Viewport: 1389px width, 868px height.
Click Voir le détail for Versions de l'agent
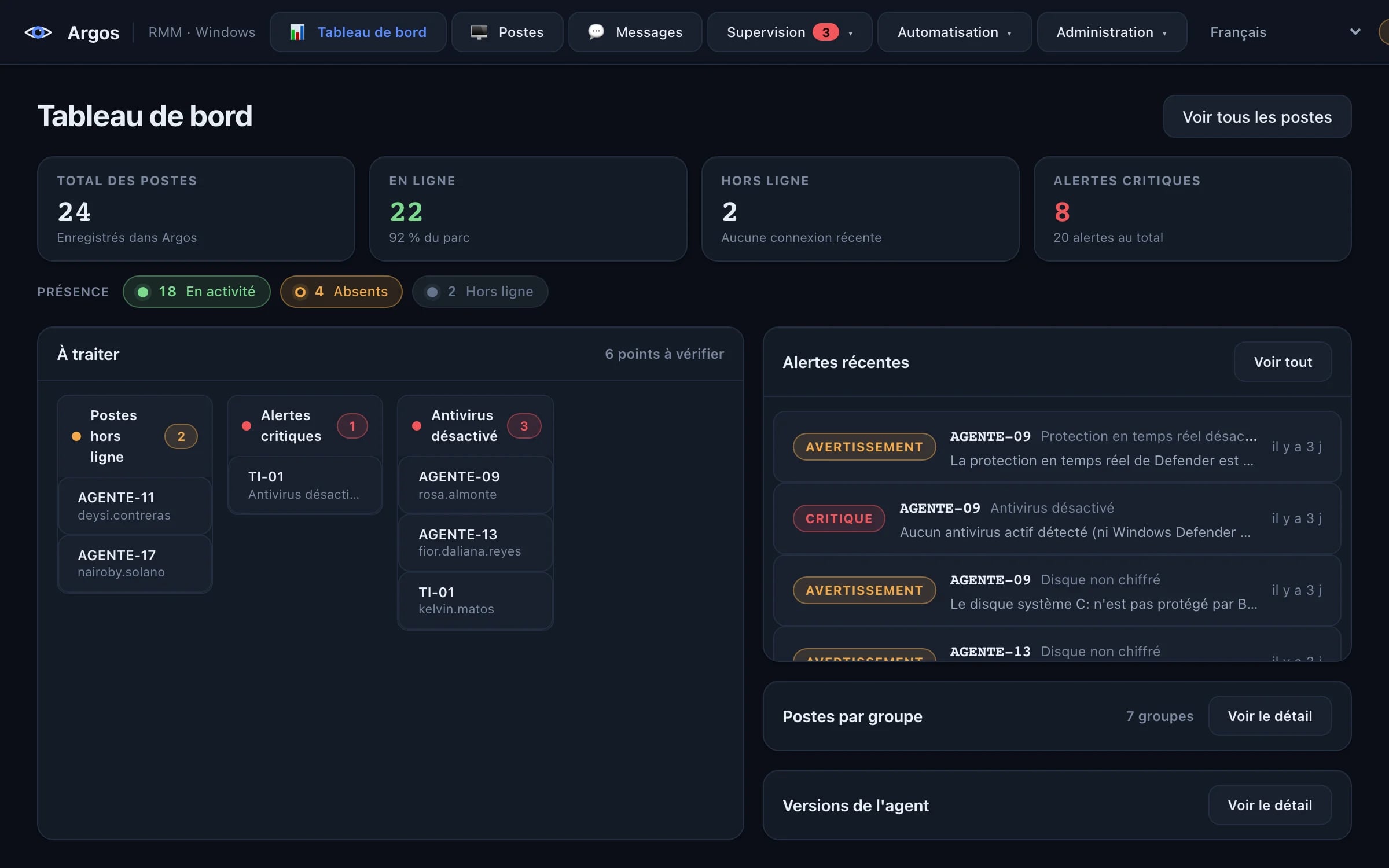click(1270, 805)
